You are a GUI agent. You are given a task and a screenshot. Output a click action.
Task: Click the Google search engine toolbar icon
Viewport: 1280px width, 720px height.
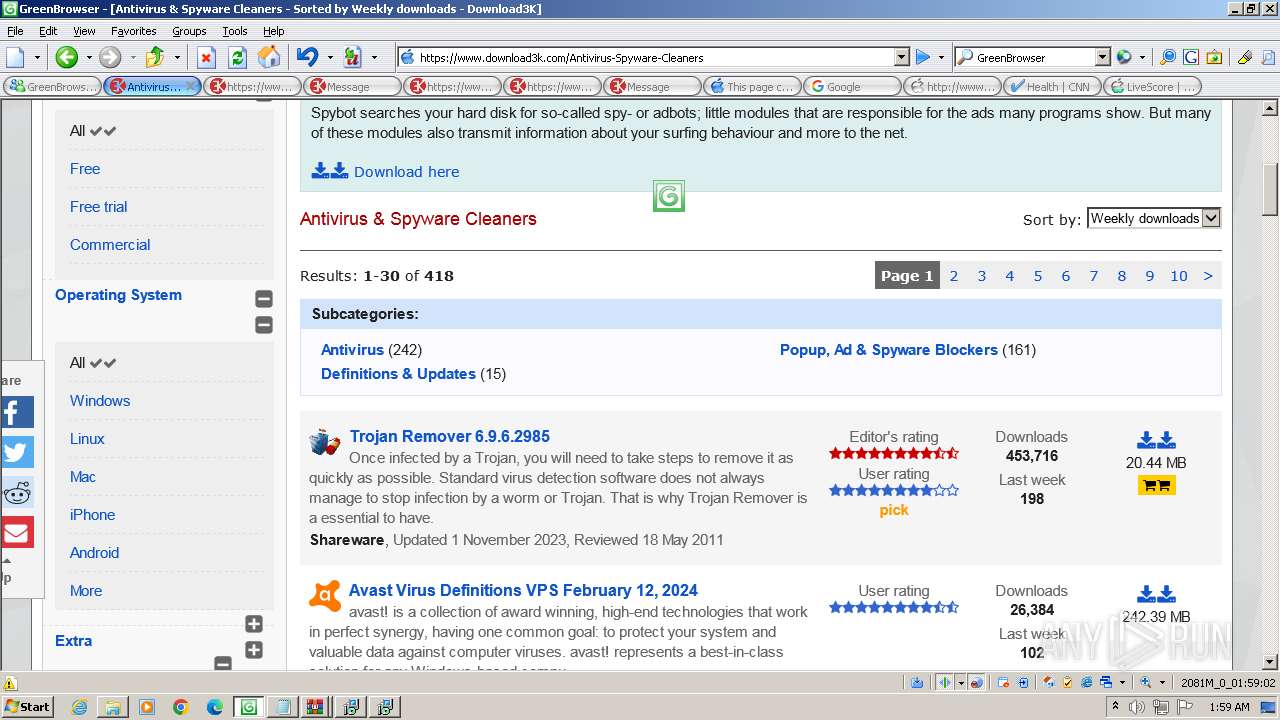(1190, 57)
